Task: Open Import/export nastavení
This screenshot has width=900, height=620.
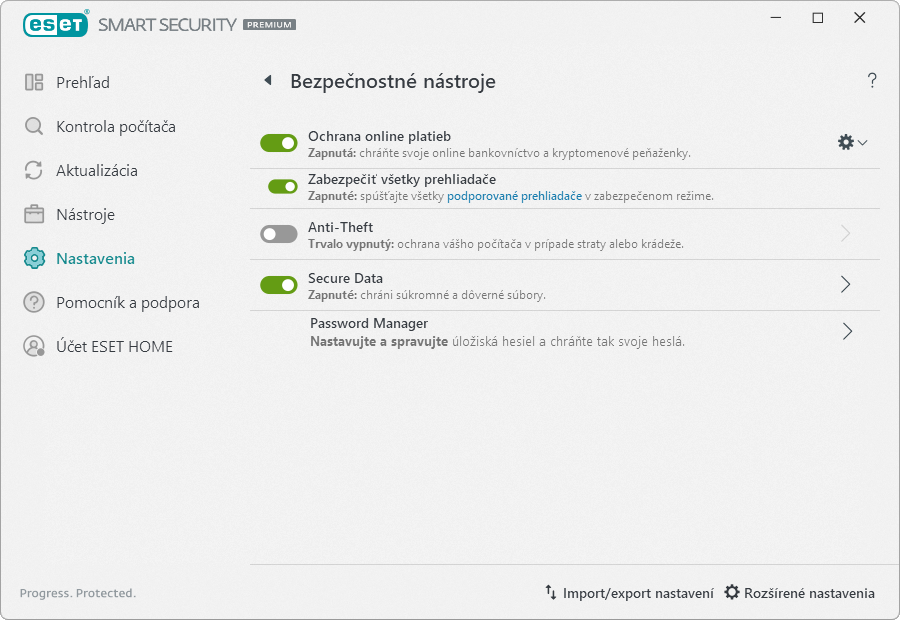Action: click(x=630, y=593)
